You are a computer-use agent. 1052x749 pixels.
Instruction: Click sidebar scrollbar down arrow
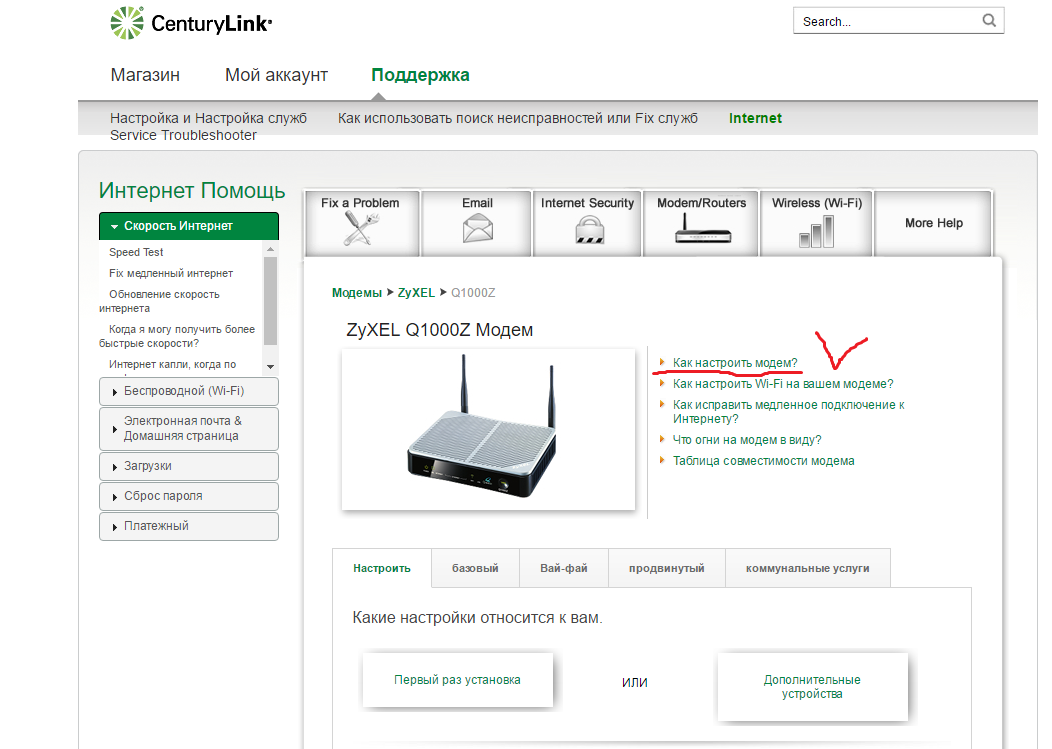[x=270, y=366]
